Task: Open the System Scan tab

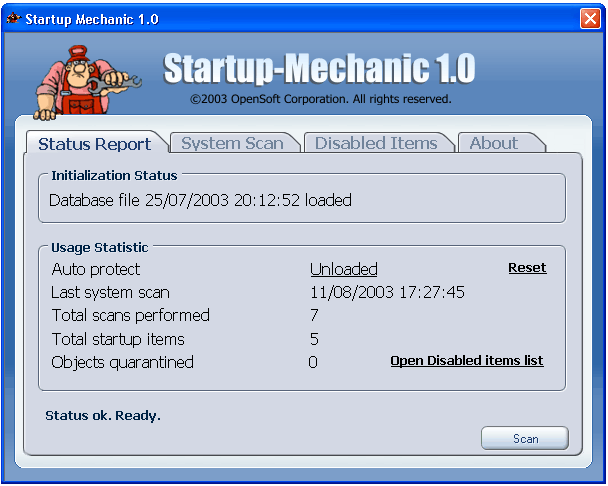Action: click(233, 143)
